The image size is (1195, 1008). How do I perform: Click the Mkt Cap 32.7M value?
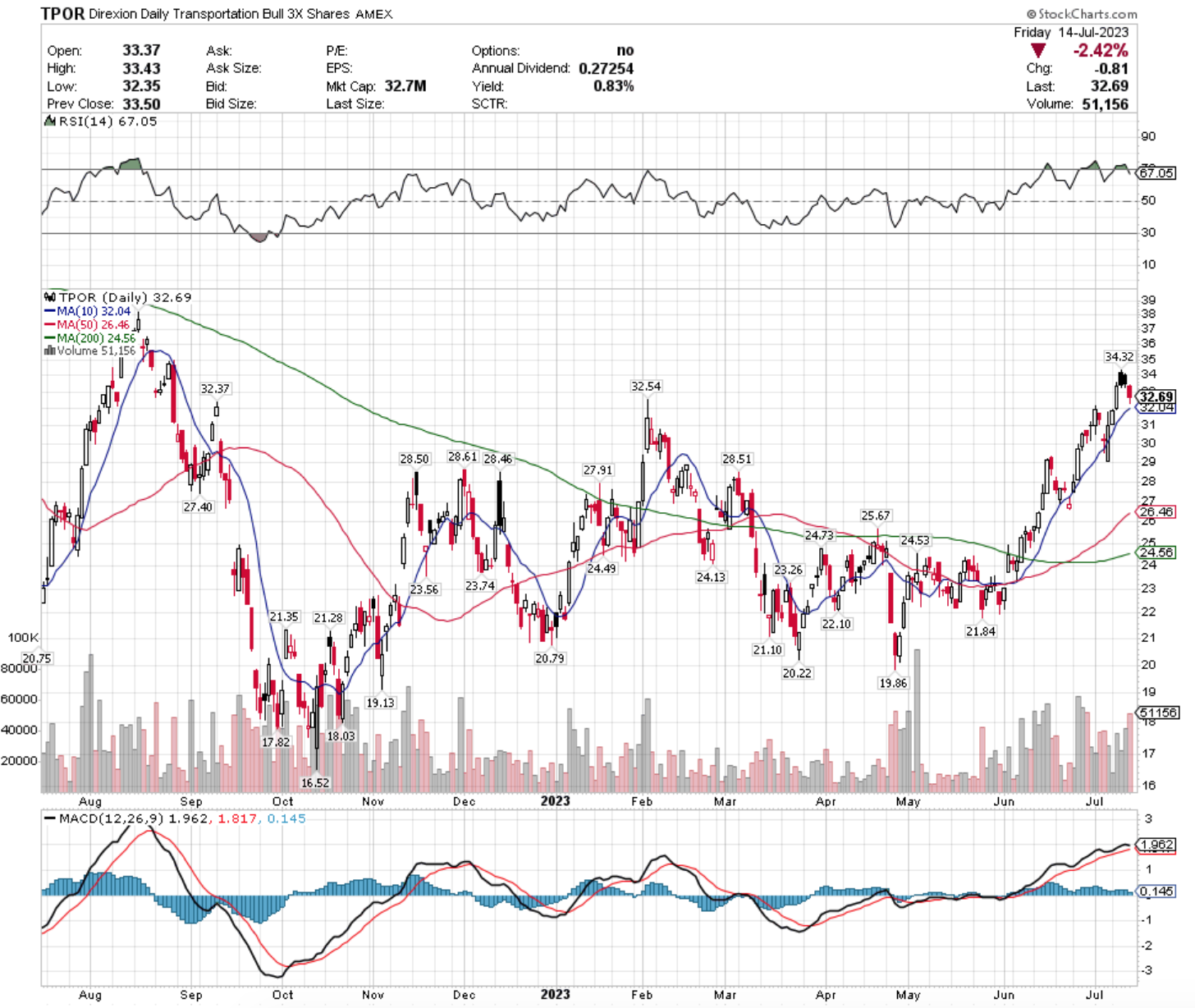tap(405, 86)
